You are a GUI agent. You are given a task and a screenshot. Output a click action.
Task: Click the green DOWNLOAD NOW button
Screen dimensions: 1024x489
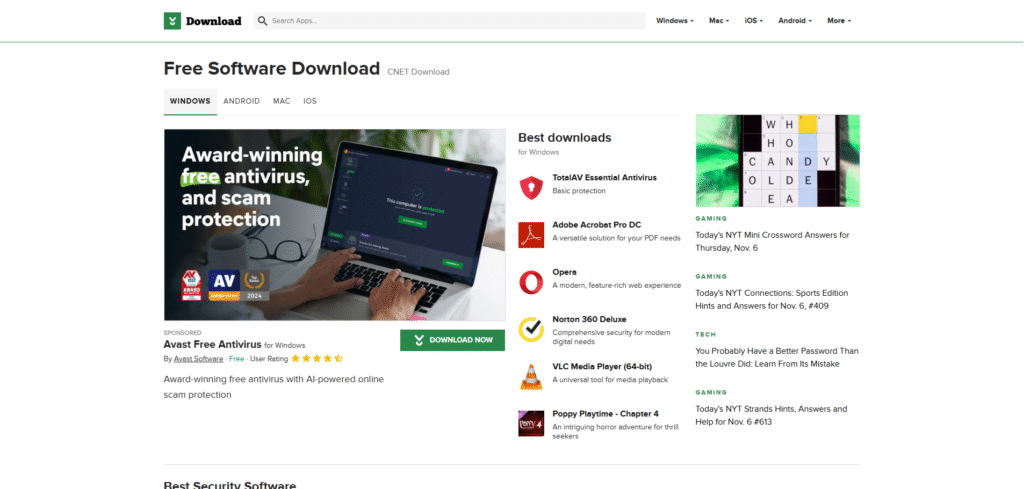tap(453, 340)
